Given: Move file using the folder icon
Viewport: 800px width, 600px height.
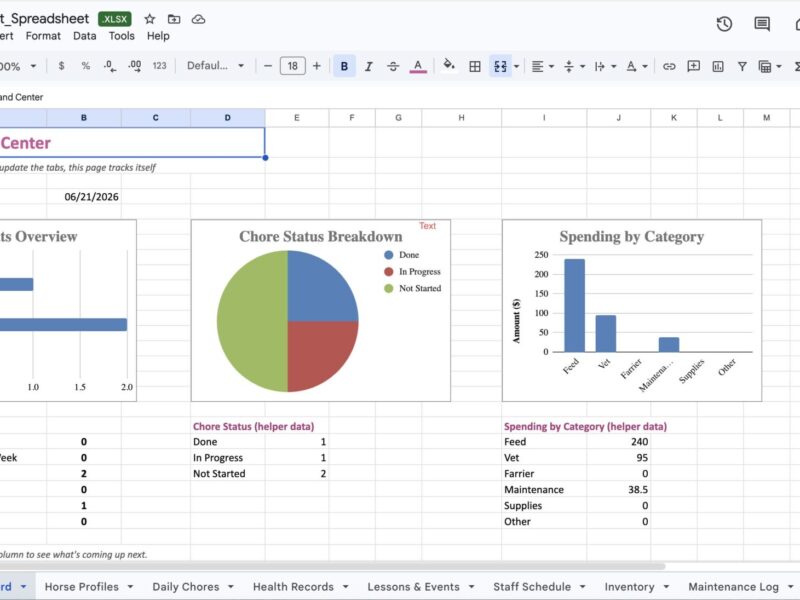Looking at the screenshot, I should [174, 19].
